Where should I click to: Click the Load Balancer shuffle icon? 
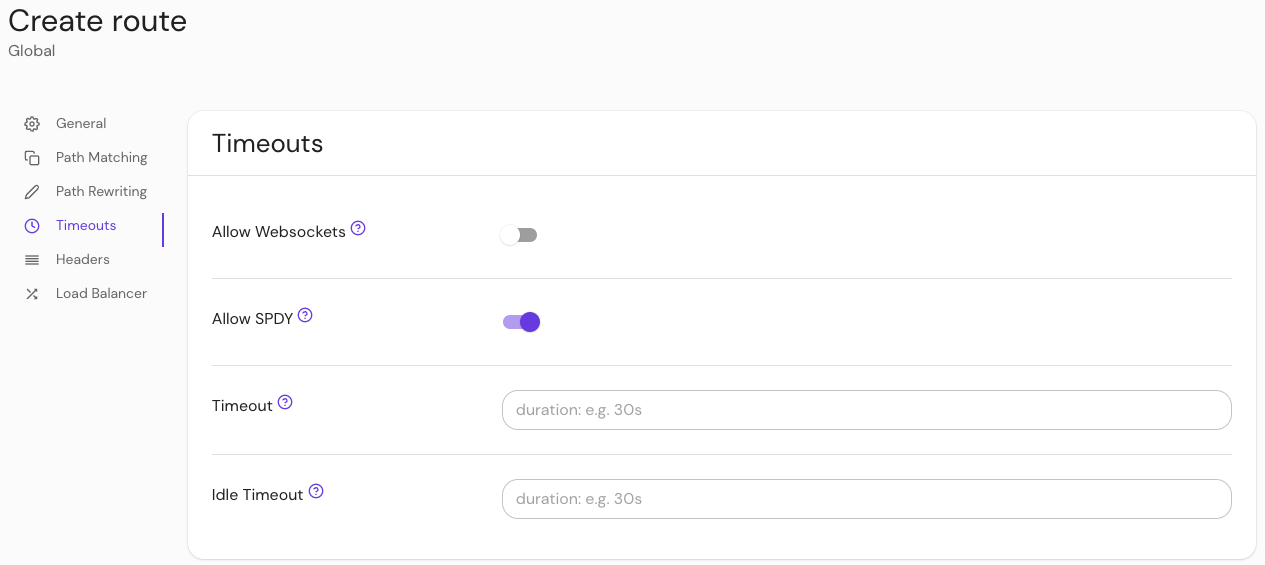32,294
